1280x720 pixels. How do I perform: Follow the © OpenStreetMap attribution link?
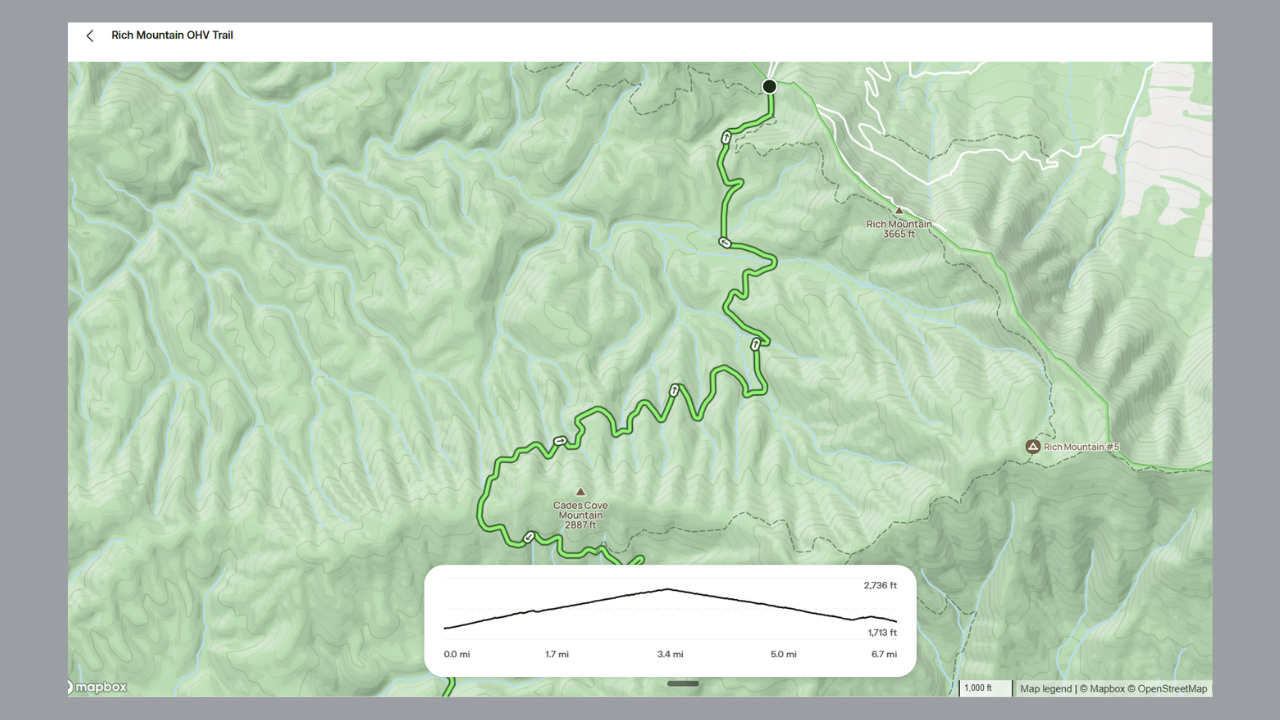pyautogui.click(x=1168, y=689)
